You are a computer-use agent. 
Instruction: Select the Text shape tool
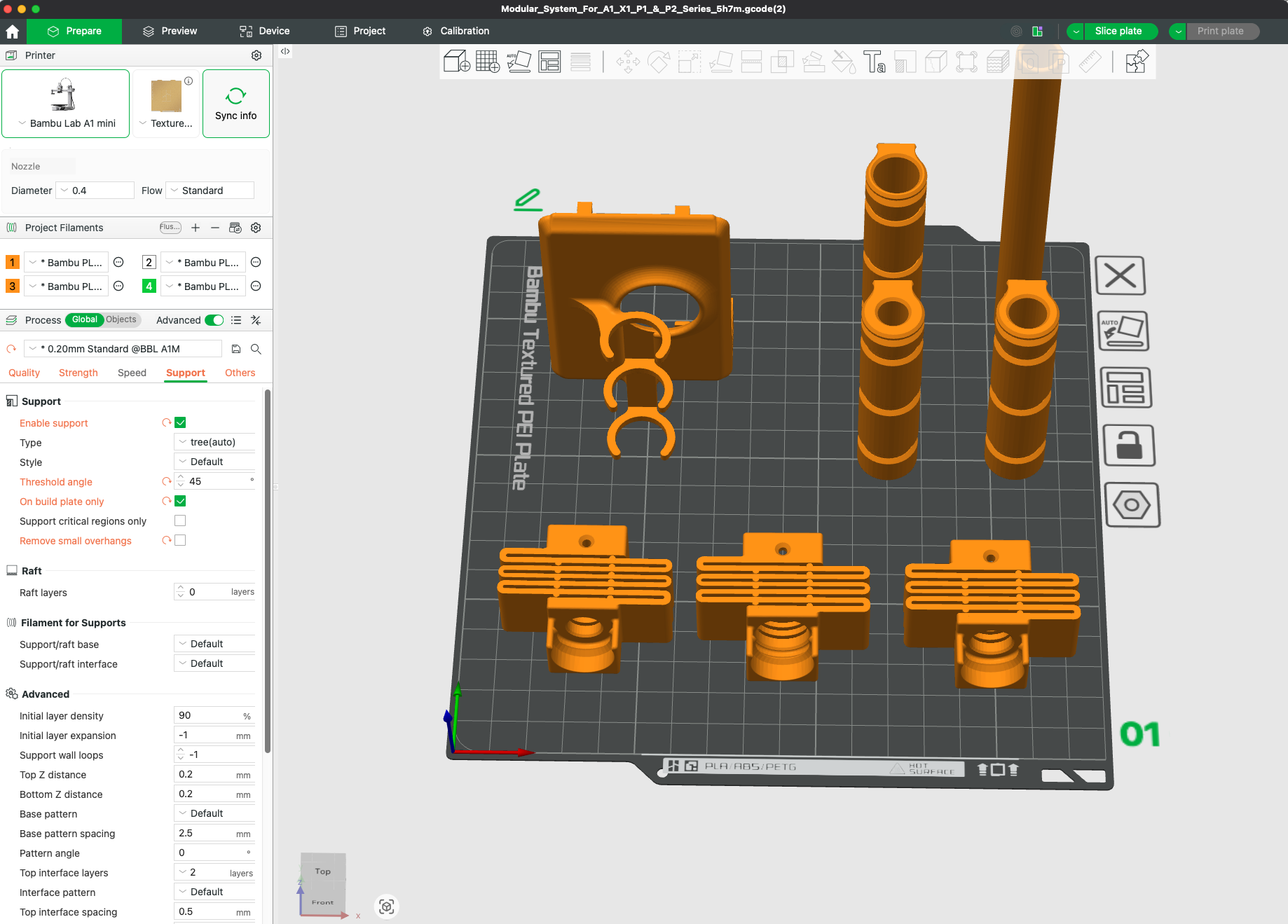[x=874, y=62]
